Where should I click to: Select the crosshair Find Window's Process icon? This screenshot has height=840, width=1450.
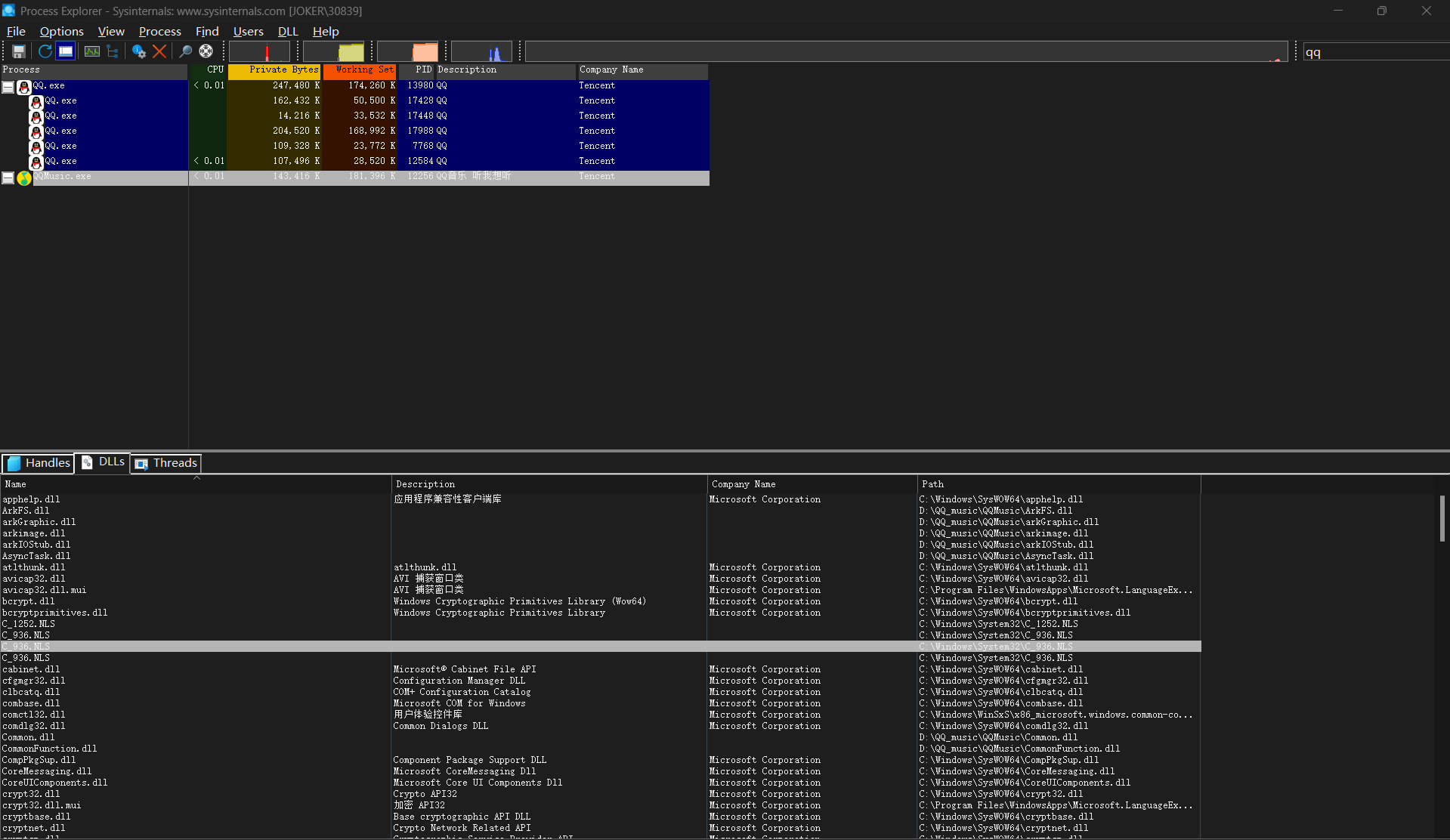206,51
